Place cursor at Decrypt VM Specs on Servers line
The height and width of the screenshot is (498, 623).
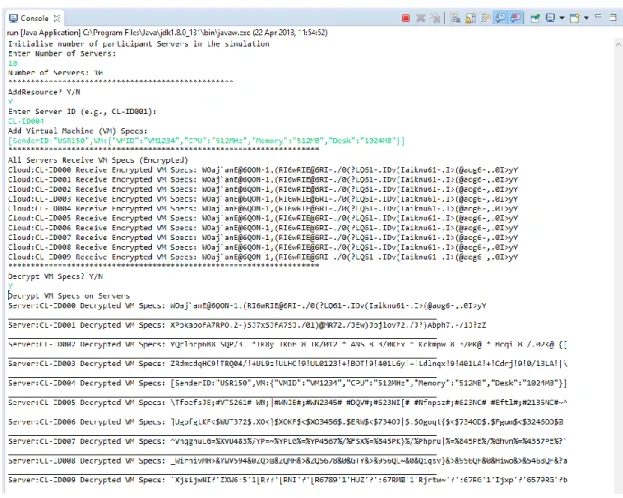click(69, 296)
